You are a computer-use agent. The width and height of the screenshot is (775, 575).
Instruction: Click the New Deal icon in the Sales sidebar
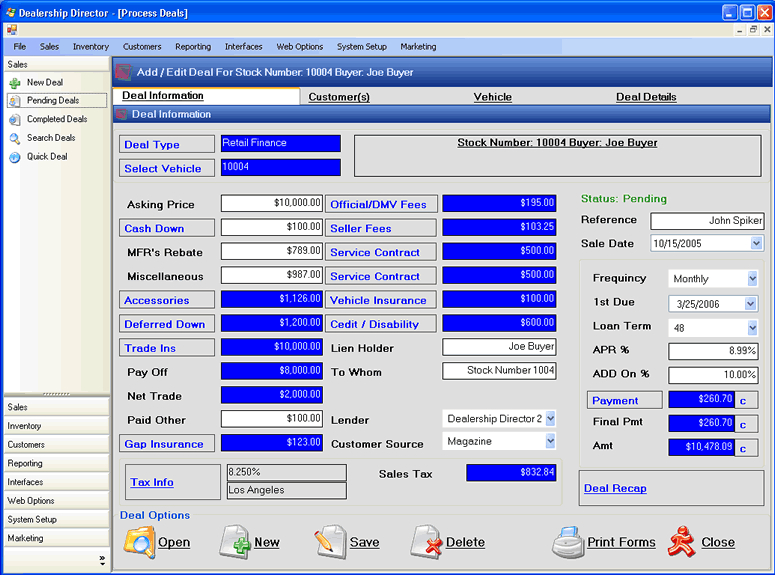pos(15,83)
